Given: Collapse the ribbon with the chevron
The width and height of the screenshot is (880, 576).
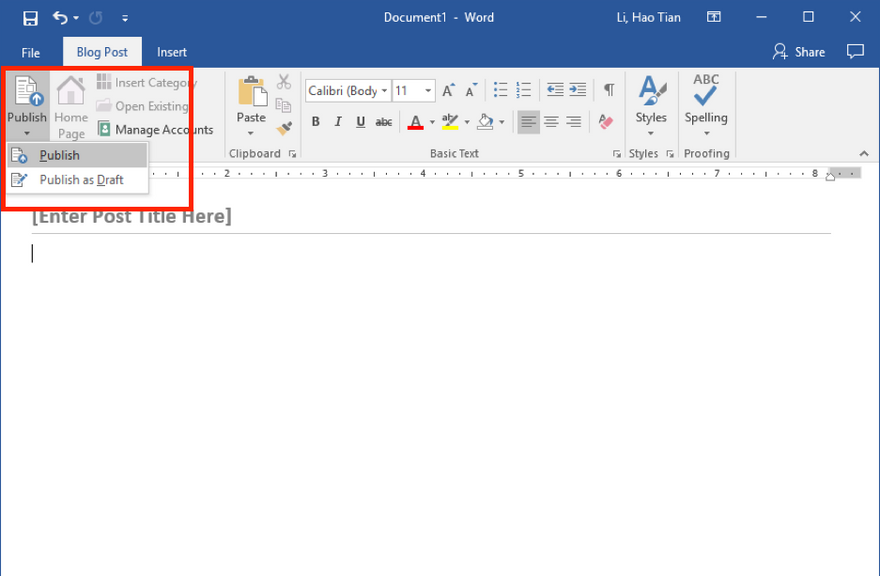Looking at the screenshot, I should [864, 154].
